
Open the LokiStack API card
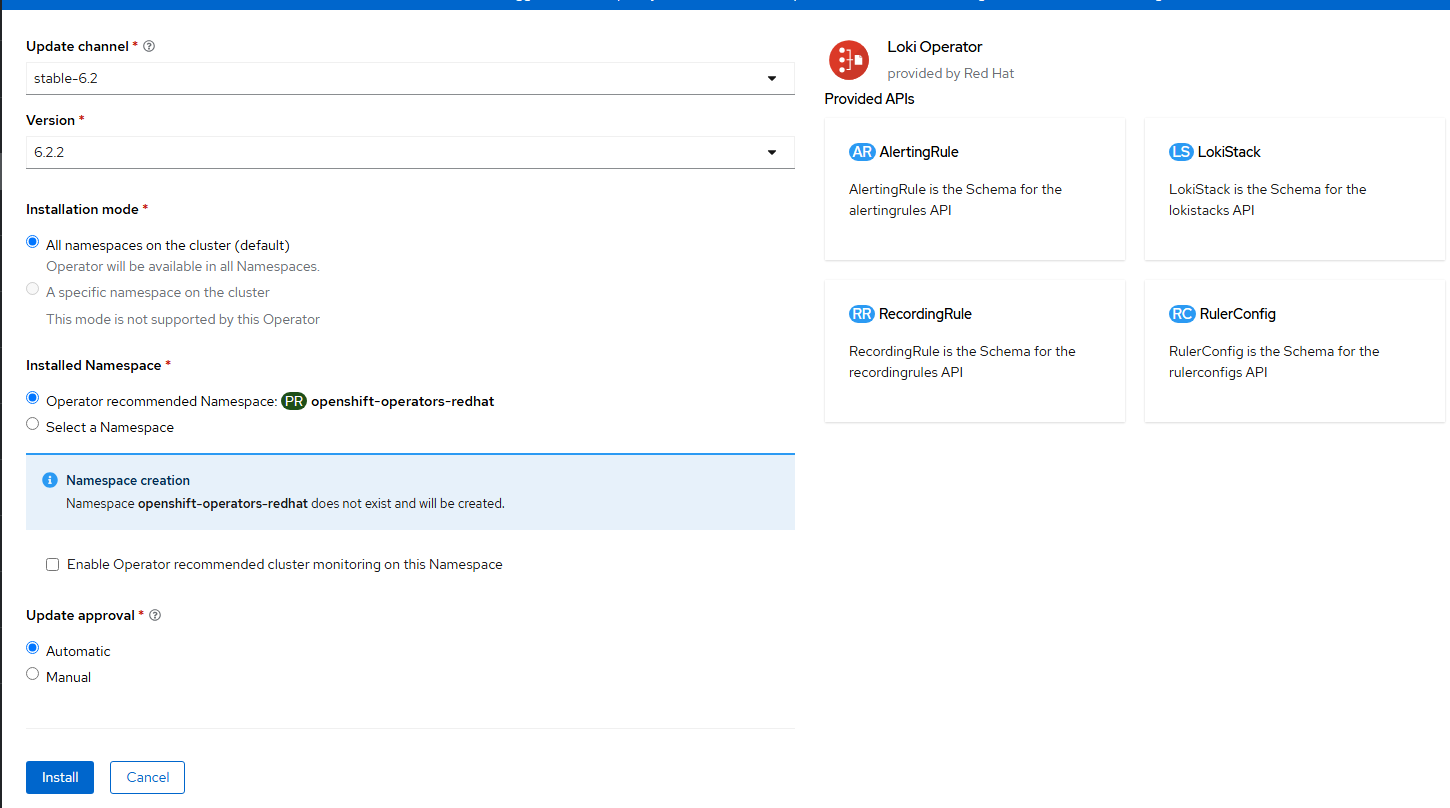point(1295,189)
